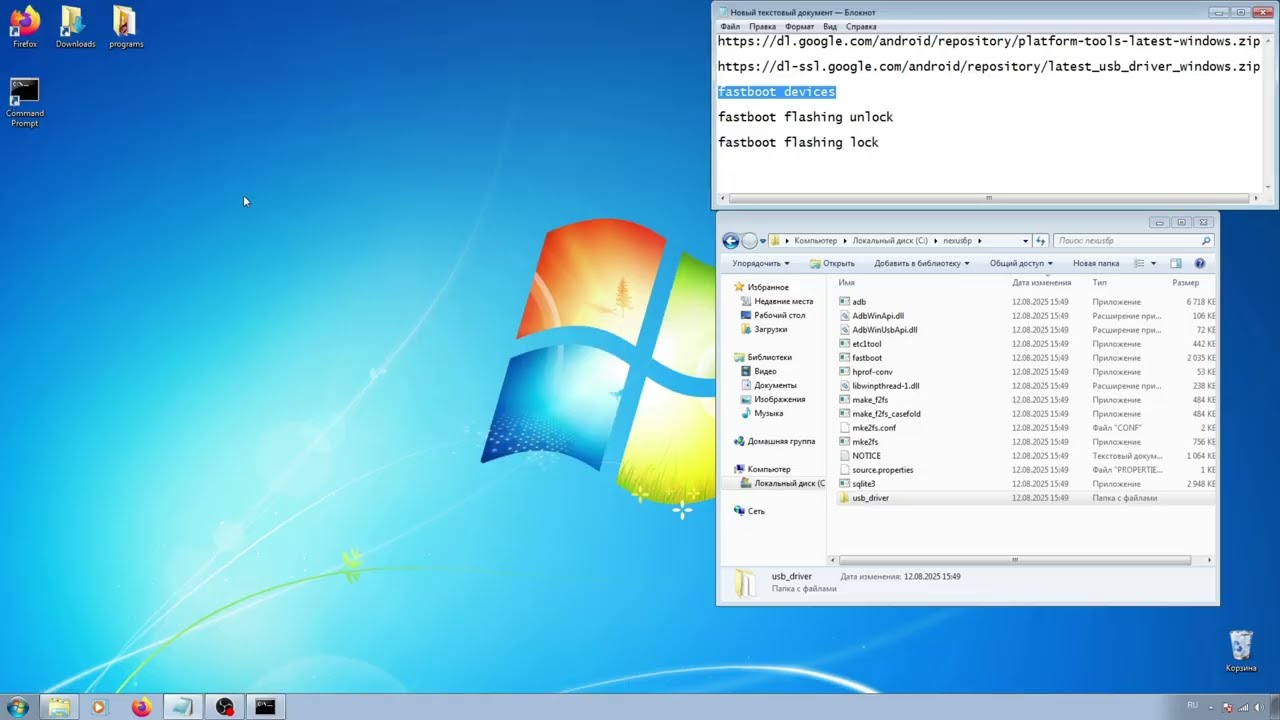Image resolution: width=1280 pixels, height=720 pixels.
Task: Open Документы library
Action: pos(775,385)
